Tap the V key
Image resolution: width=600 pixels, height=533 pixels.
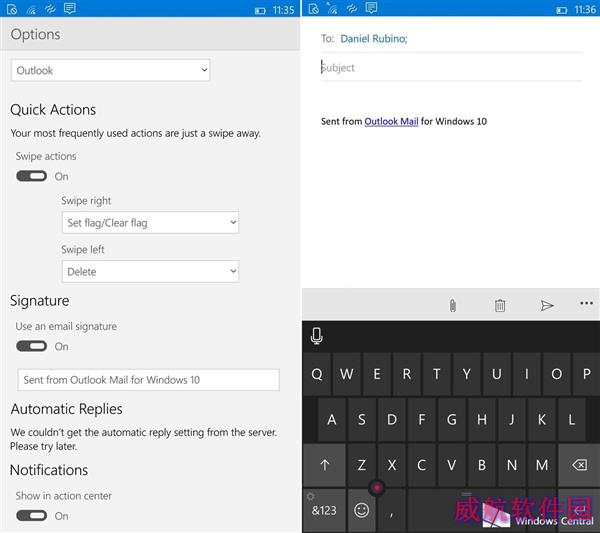pyautogui.click(x=452, y=465)
